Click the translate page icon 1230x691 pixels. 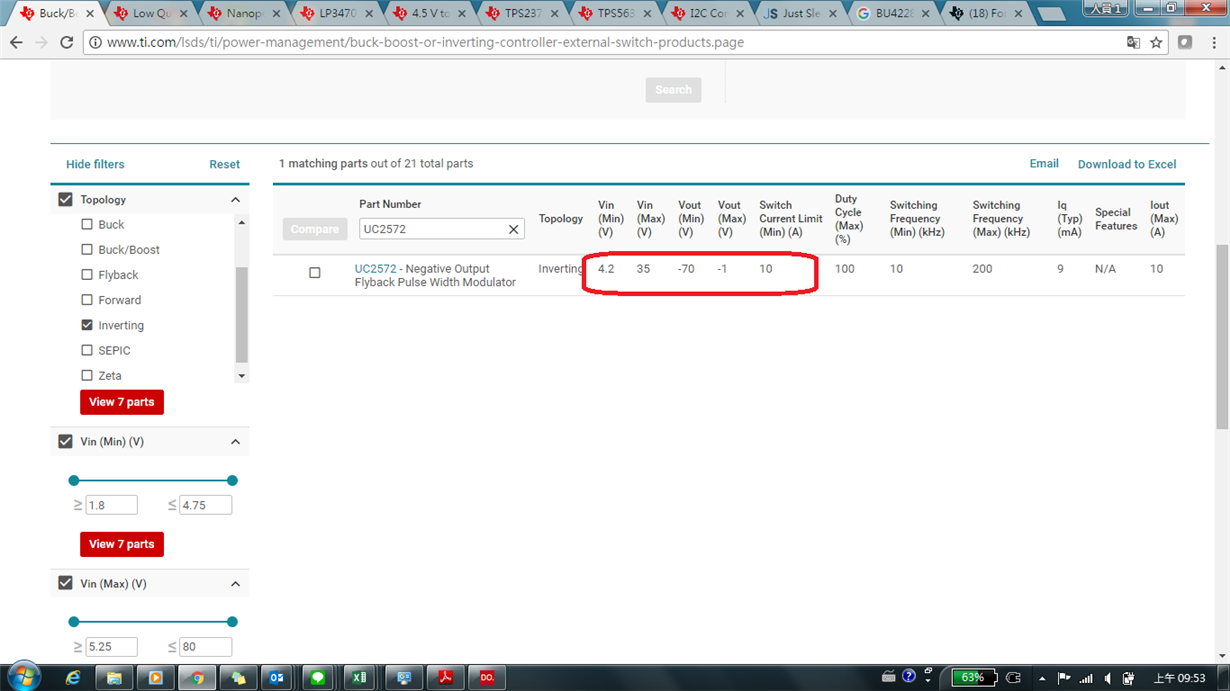coord(1133,43)
